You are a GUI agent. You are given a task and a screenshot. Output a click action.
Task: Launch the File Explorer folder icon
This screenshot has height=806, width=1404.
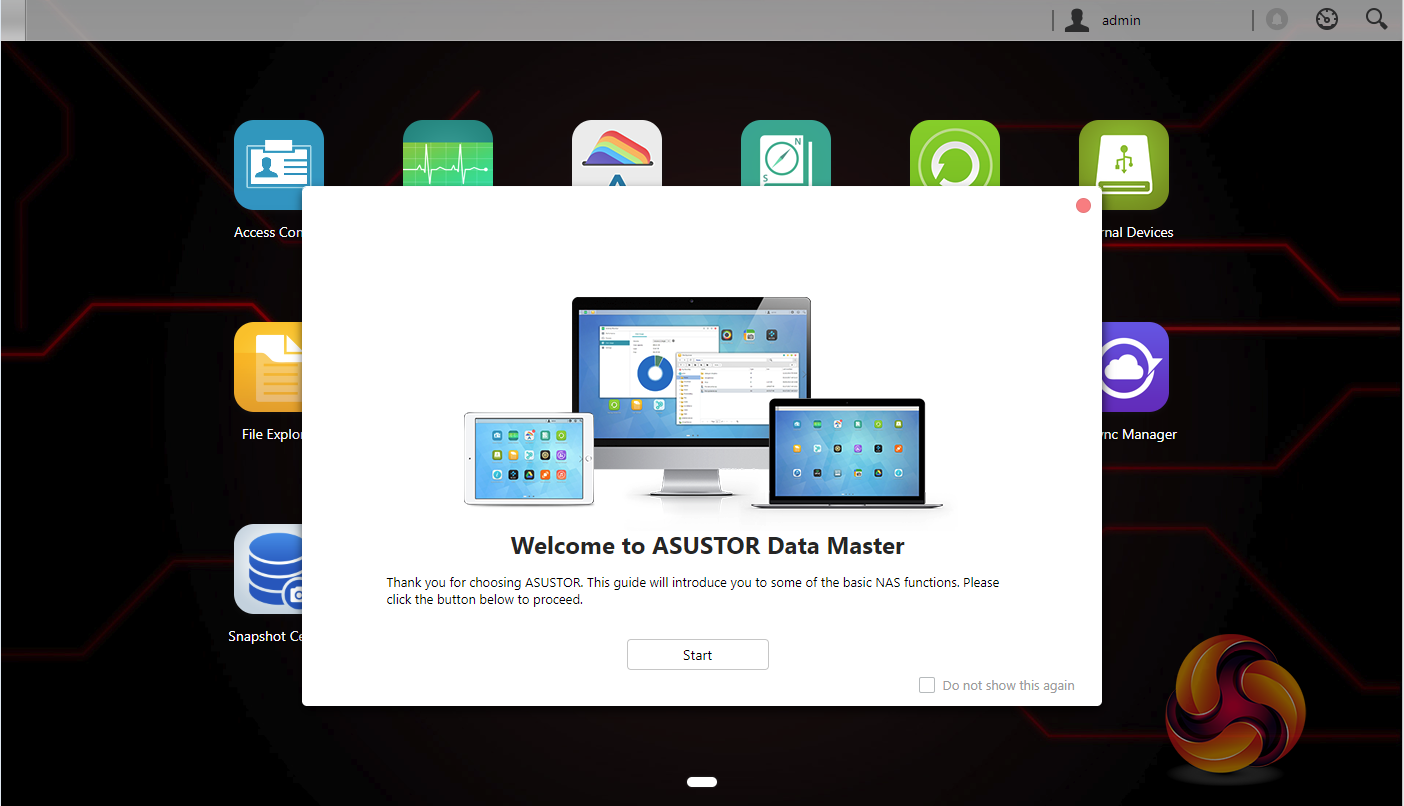click(x=268, y=367)
